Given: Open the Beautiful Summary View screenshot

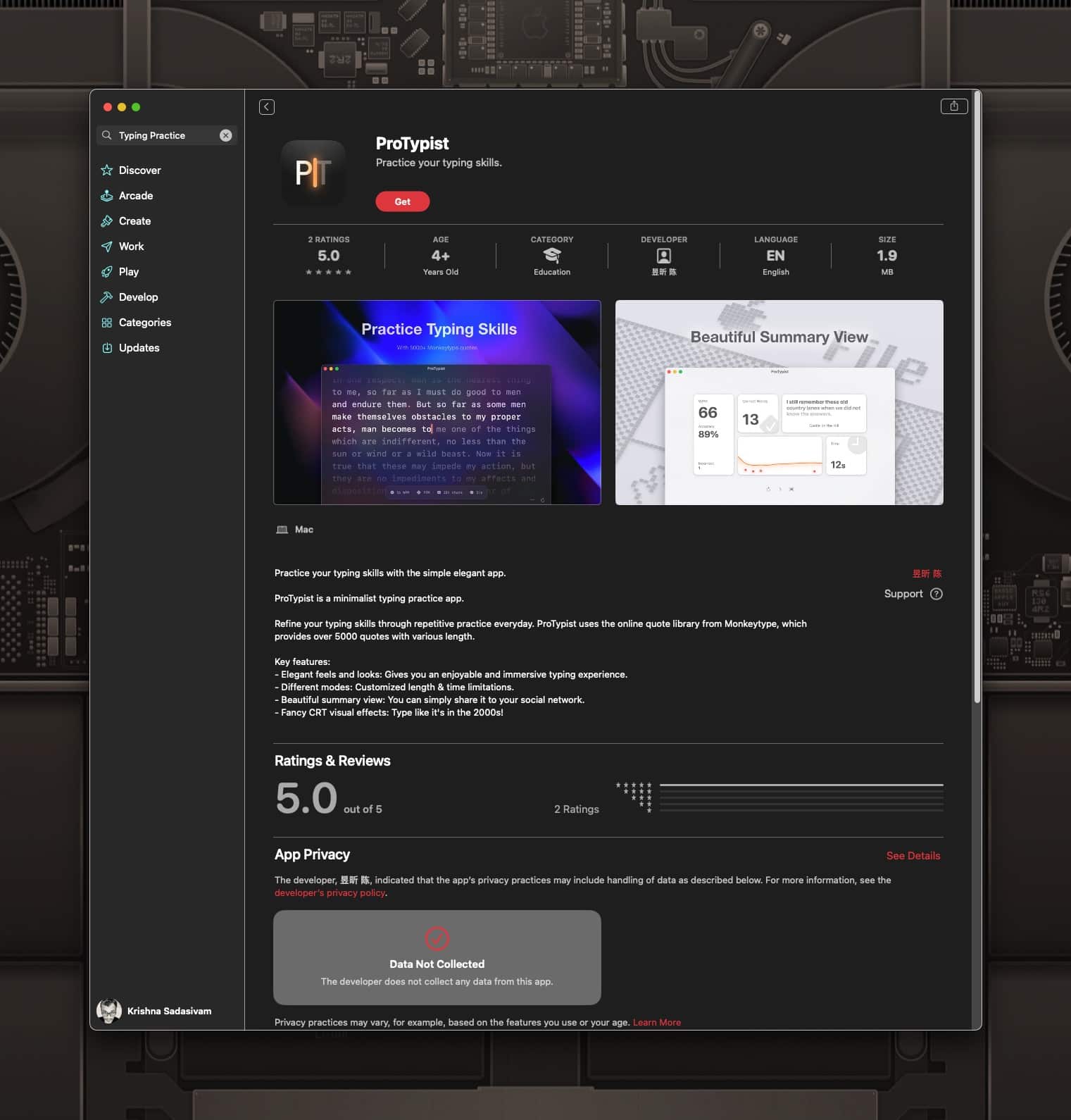Looking at the screenshot, I should coord(779,402).
